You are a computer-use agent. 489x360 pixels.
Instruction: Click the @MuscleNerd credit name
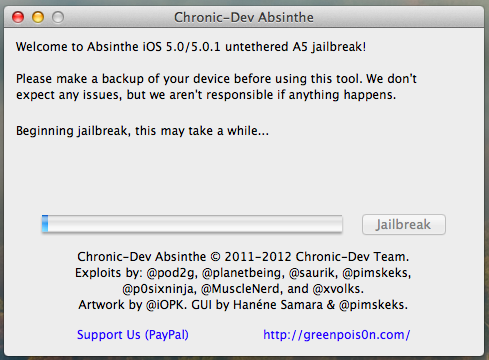(x=242, y=289)
